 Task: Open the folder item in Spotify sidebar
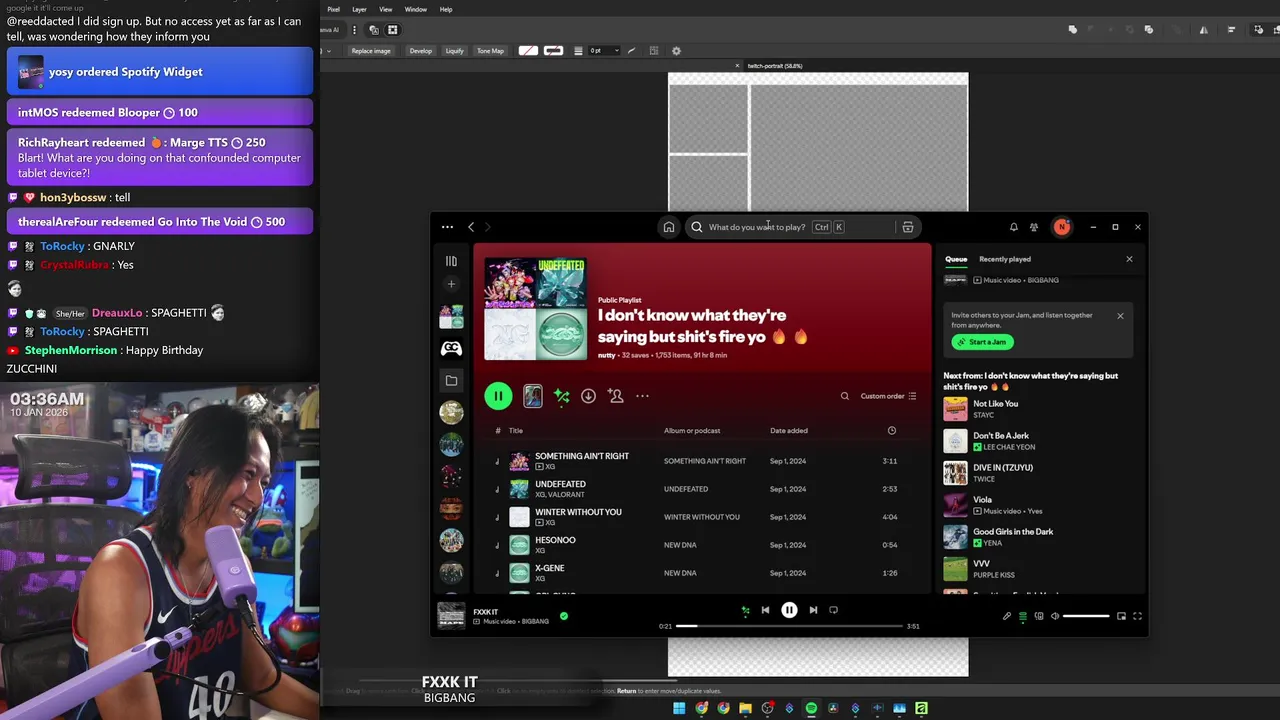pos(451,380)
